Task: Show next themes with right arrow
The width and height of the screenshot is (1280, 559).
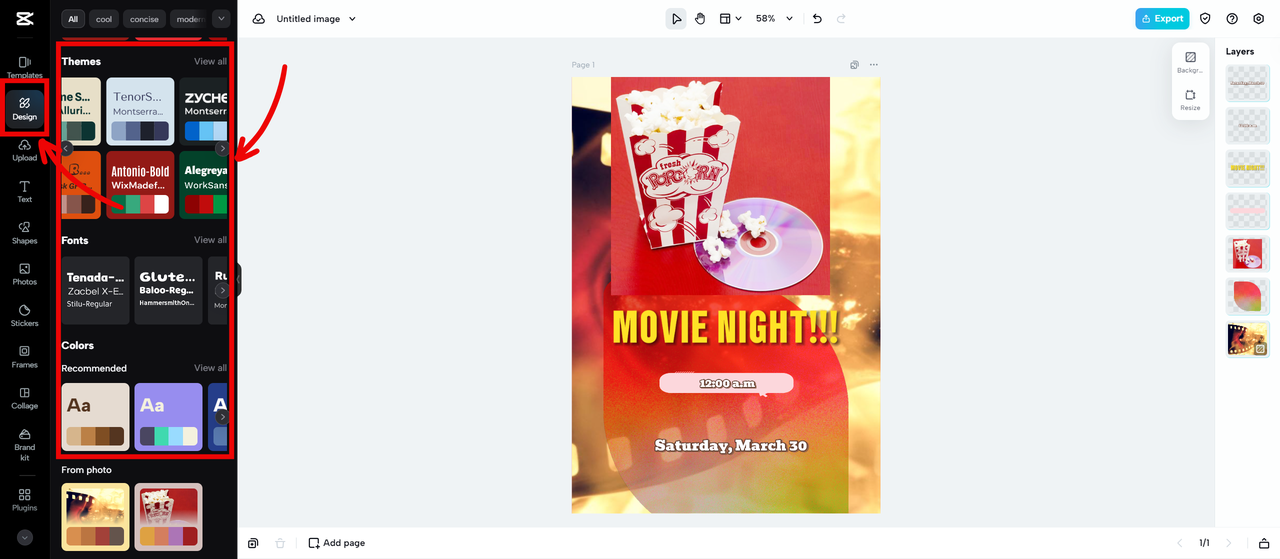Action: pyautogui.click(x=222, y=148)
